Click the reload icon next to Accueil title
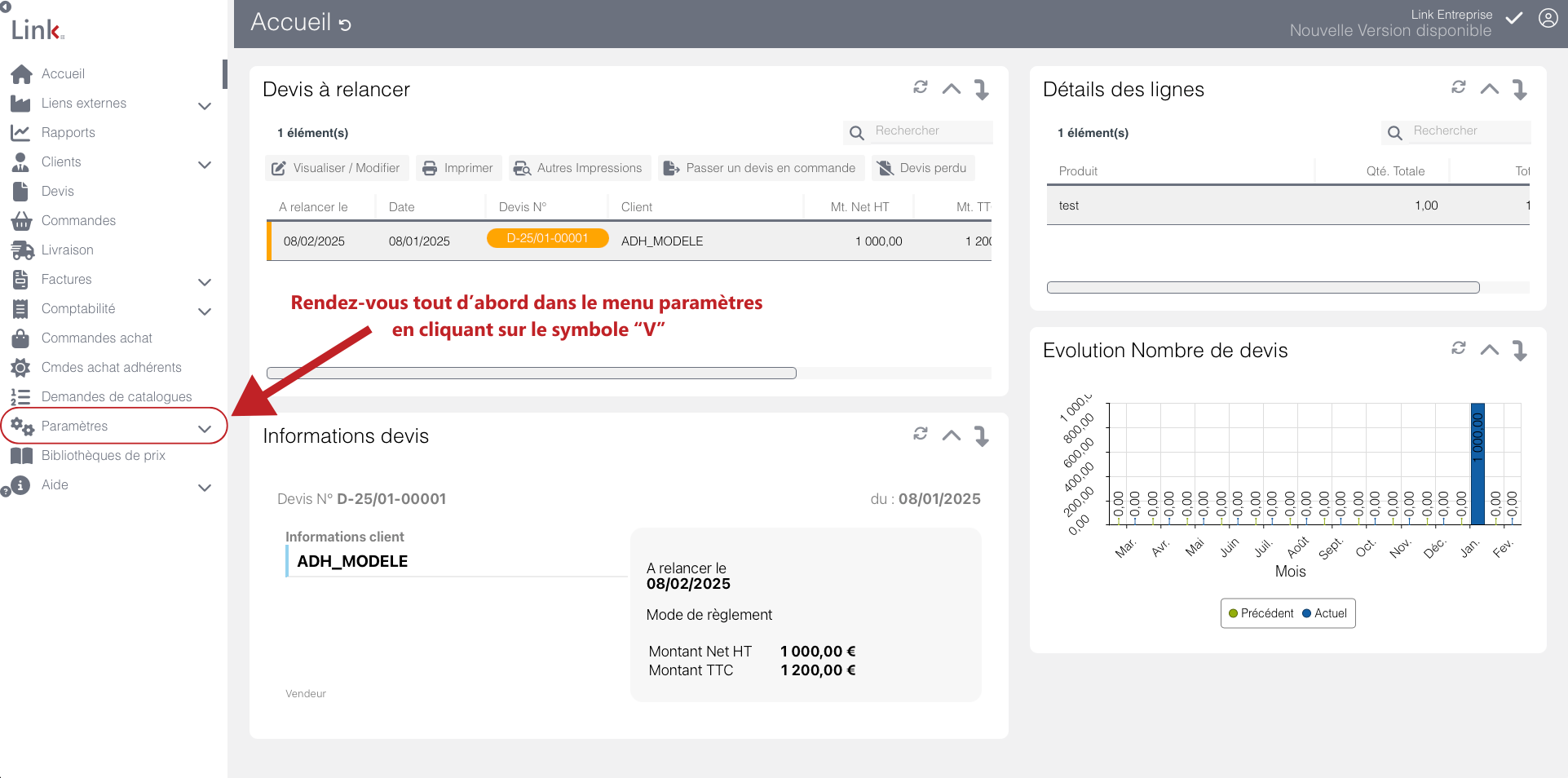 (345, 24)
